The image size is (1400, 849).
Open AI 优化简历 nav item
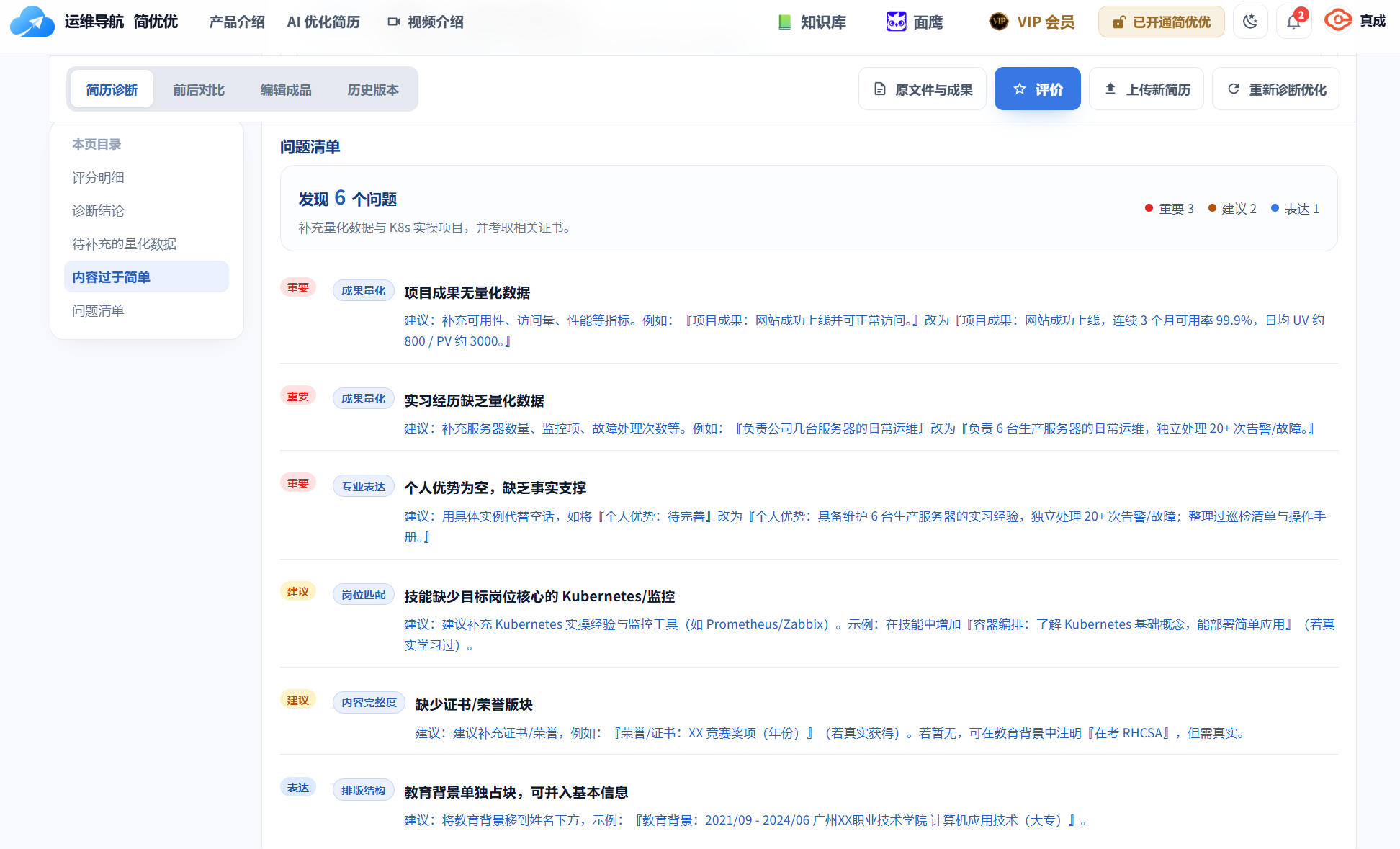(x=323, y=22)
